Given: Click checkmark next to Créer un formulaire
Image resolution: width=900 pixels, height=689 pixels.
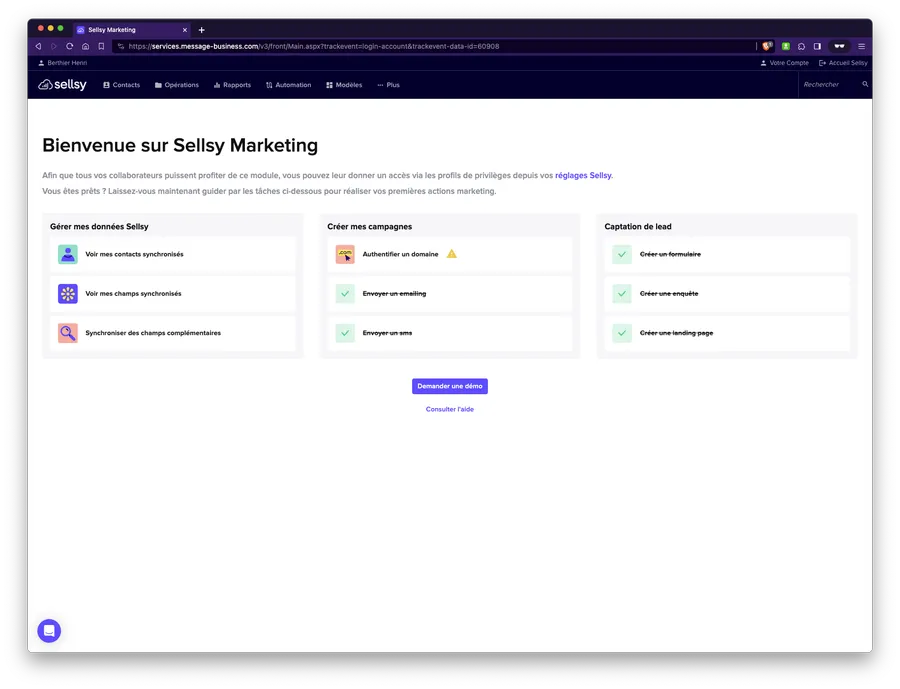Looking at the screenshot, I should point(622,254).
